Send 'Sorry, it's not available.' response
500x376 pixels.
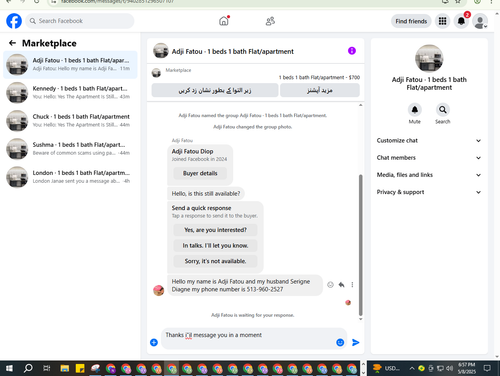click(x=215, y=261)
